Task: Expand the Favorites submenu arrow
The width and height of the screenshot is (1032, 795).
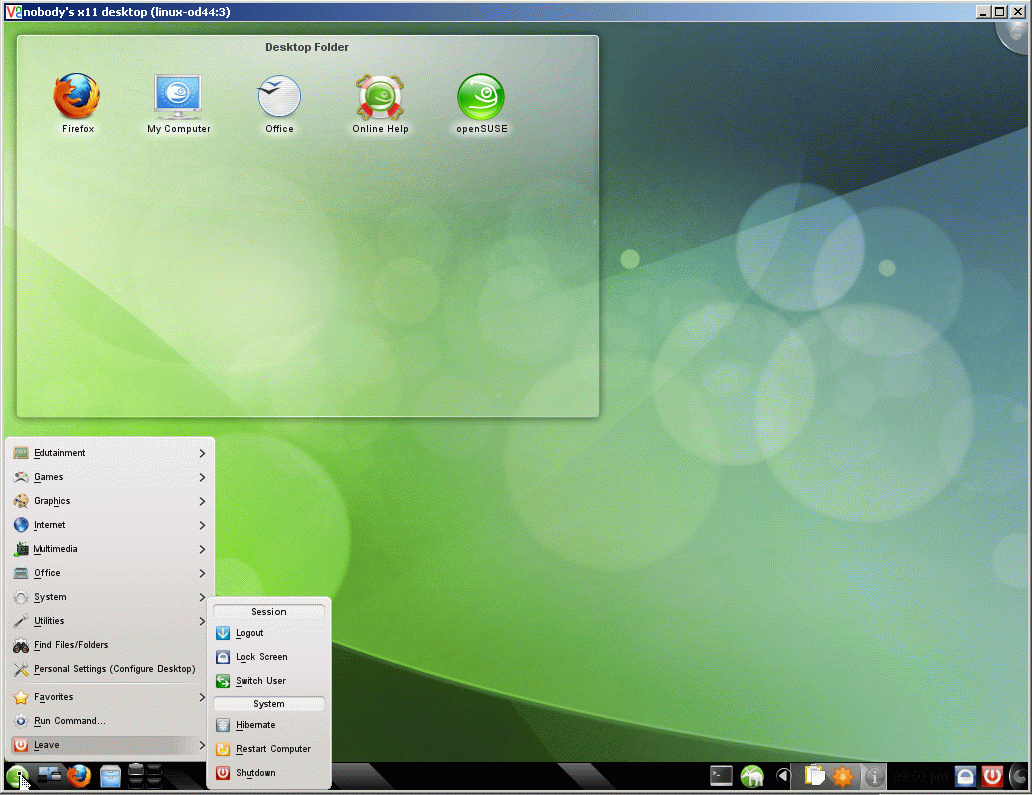Action: (x=202, y=697)
